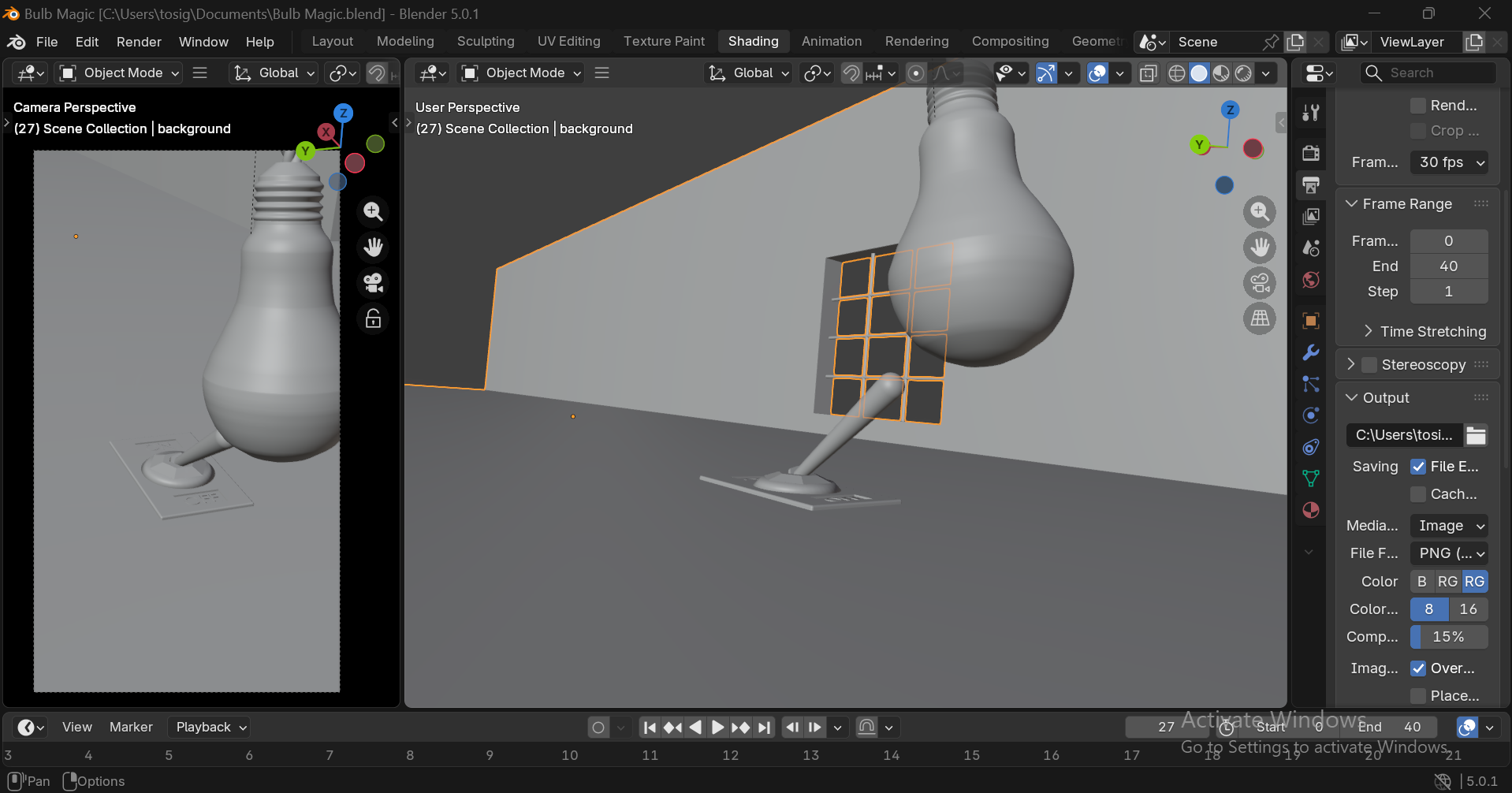Disable the Overwrite image checkbox
Image resolution: width=1512 pixels, height=793 pixels.
pos(1418,668)
